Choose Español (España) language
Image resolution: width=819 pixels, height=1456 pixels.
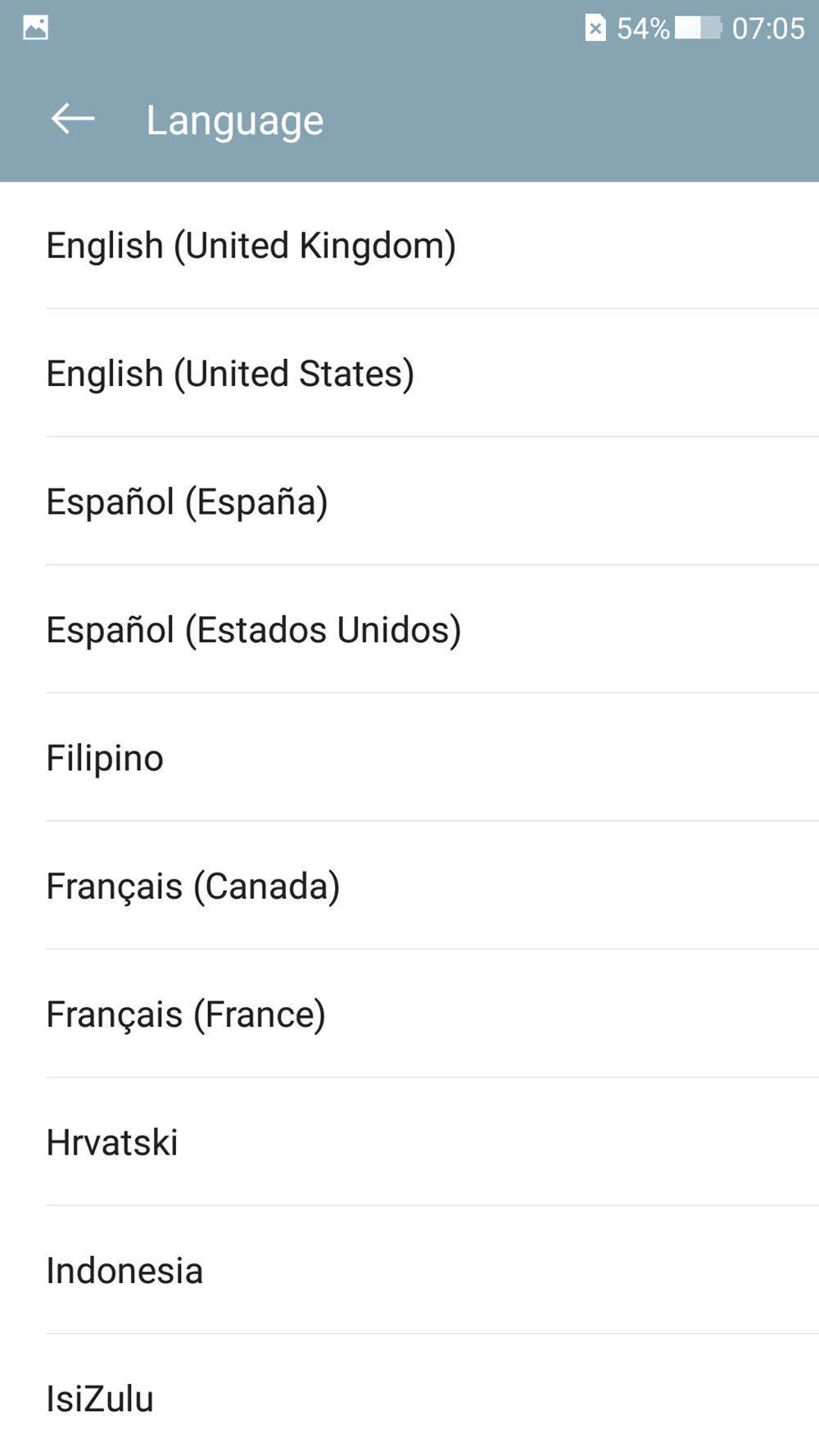(x=409, y=501)
